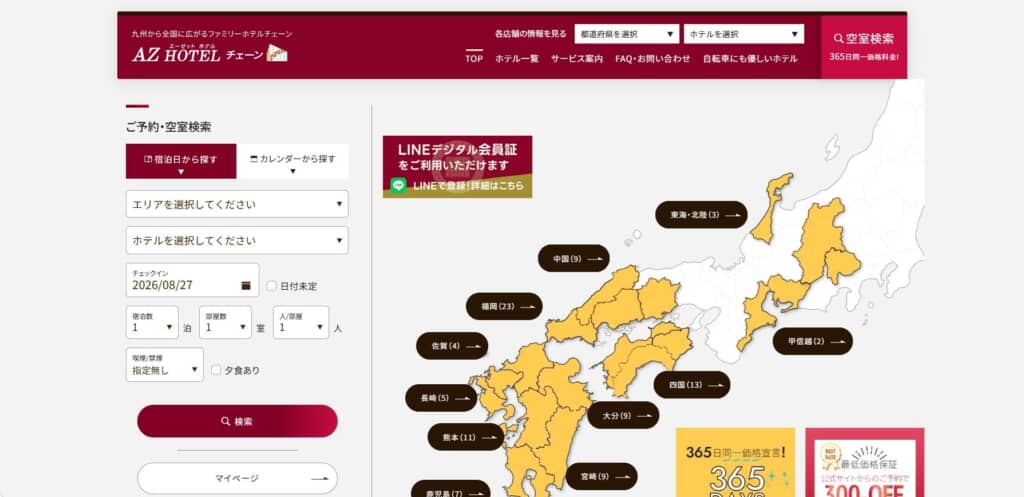Select 熊本 (11) region label
Viewport: 1024px width, 497px height.
466,437
